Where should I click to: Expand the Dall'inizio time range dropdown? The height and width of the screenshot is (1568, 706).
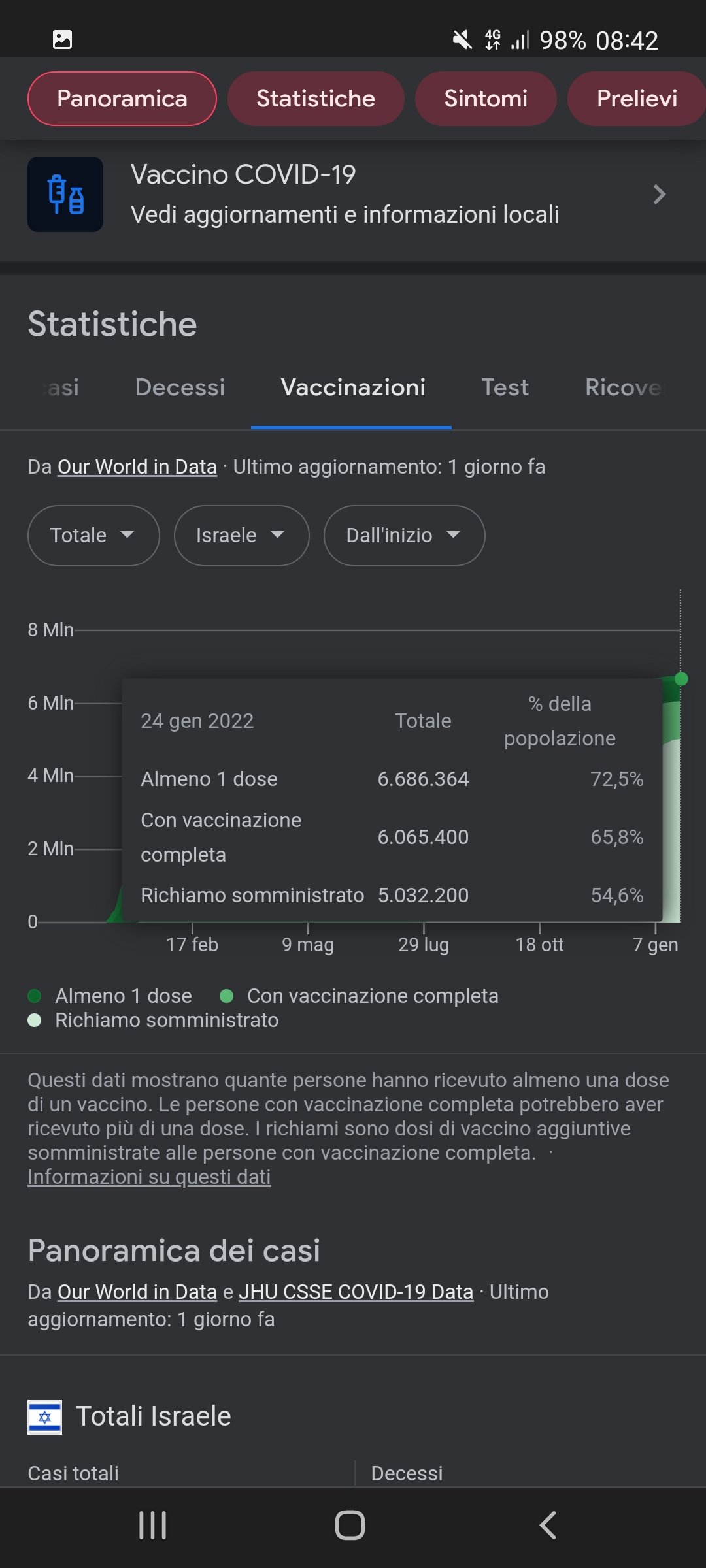(x=404, y=535)
